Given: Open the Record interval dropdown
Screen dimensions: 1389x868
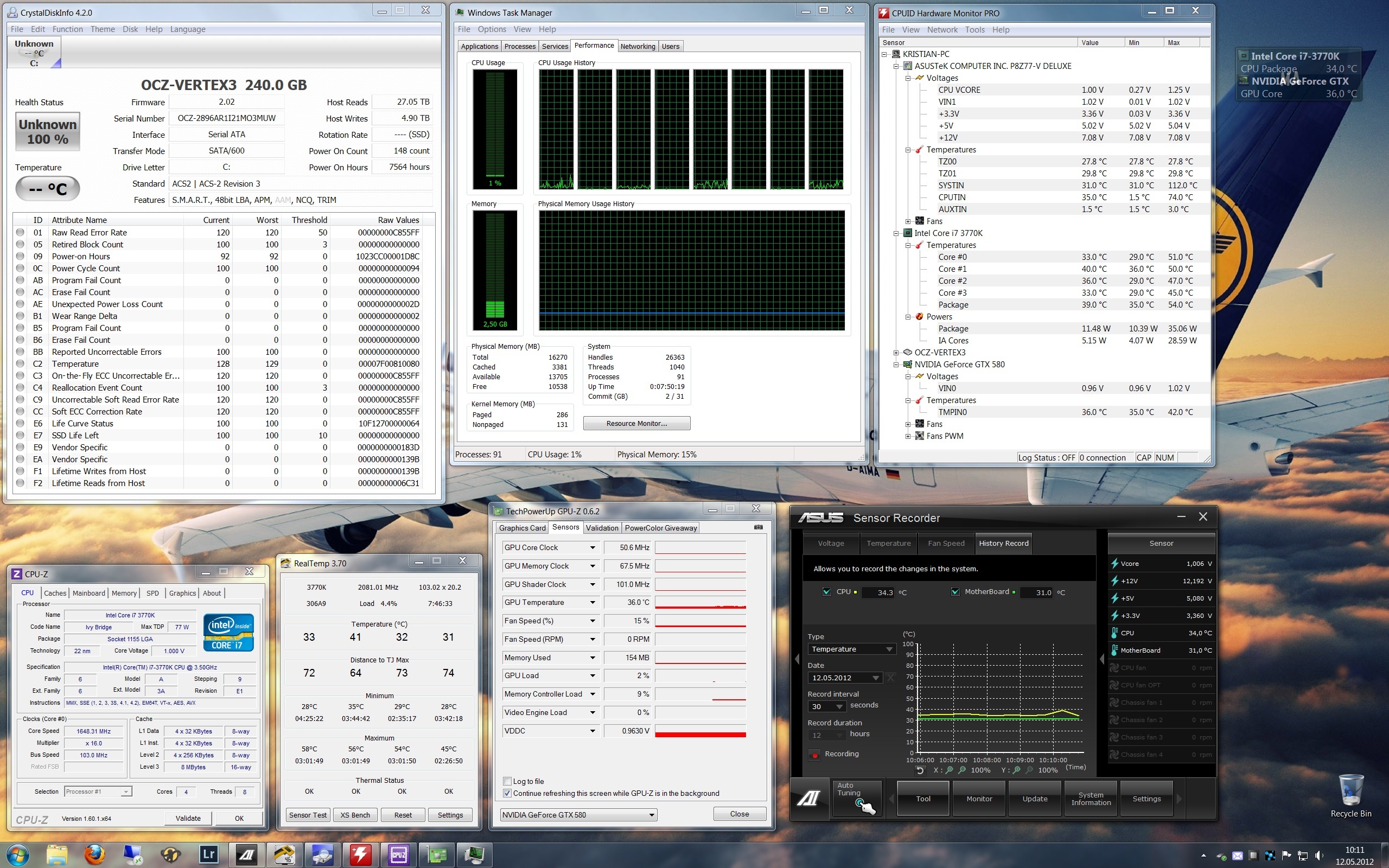Looking at the screenshot, I should point(826,707).
